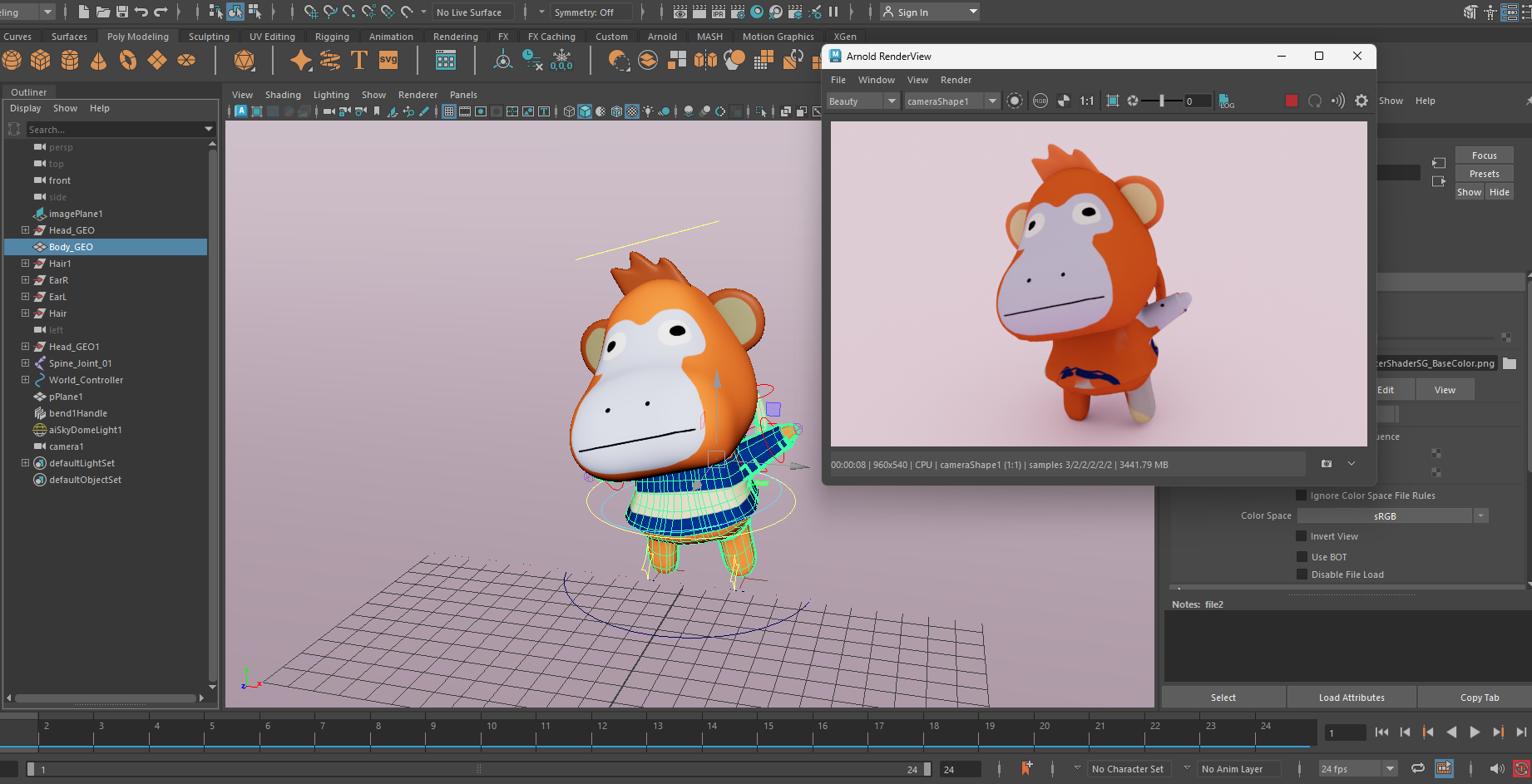Create a polygon Cube from the shelf
Viewport: 1532px width, 784px height.
[x=40, y=60]
